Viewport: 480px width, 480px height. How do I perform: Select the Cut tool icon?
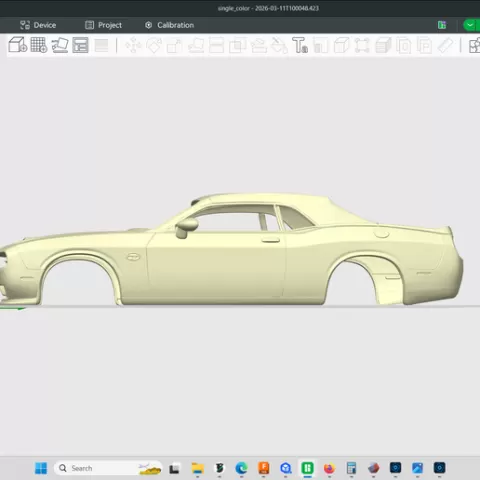pyautogui.click(x=217, y=45)
